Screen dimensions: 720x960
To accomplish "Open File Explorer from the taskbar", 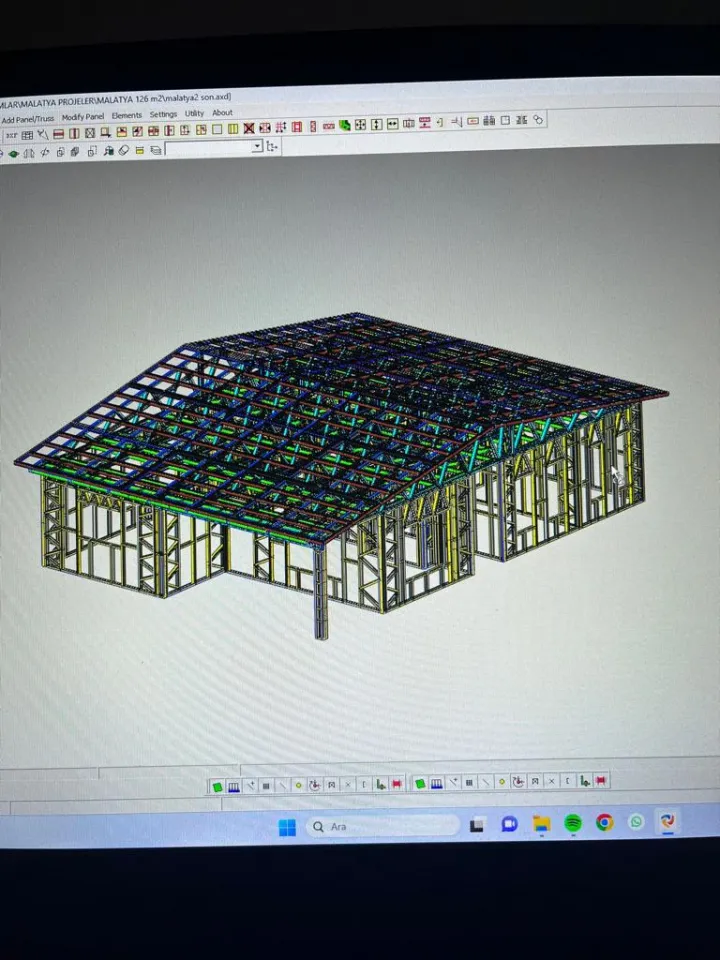I will click(x=541, y=823).
